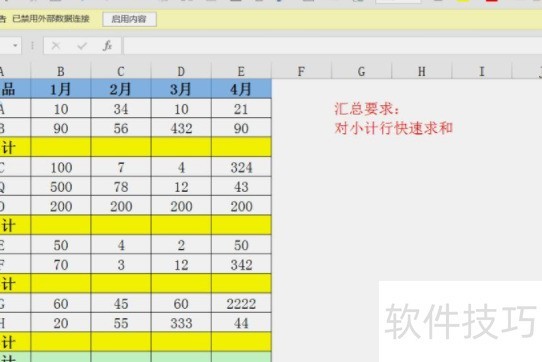The width and height of the screenshot is (542, 362).
Task: Select column H header
Action: (x=422, y=72)
